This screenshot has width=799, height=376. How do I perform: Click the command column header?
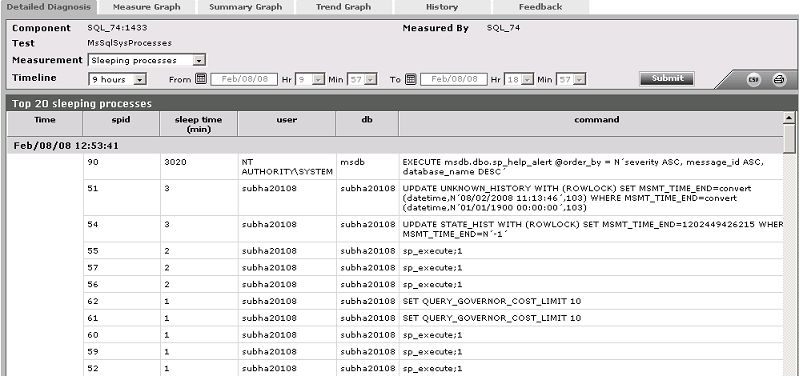591,124
